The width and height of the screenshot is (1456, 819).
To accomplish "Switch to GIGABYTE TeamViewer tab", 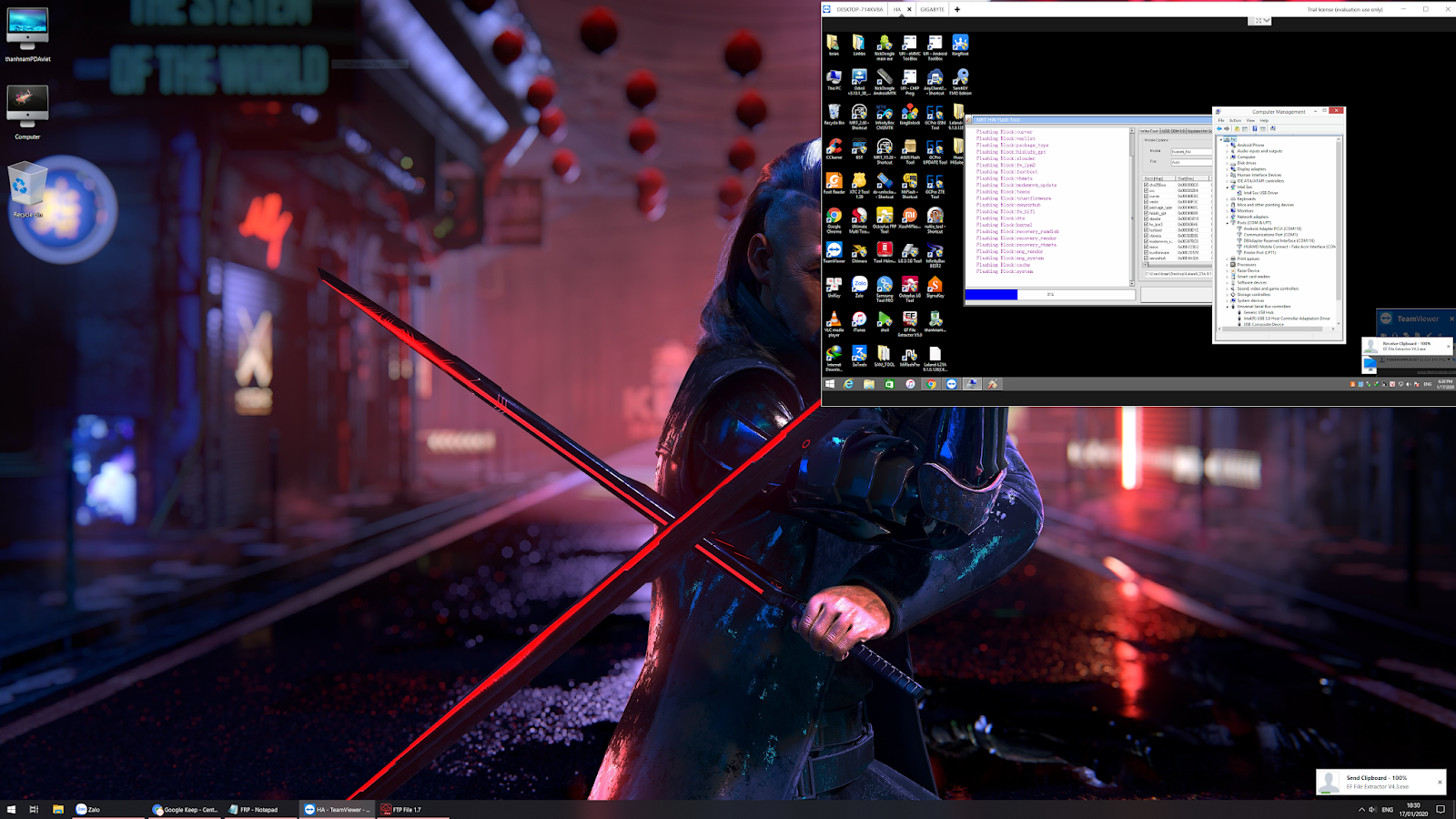I will pyautogui.click(x=932, y=9).
